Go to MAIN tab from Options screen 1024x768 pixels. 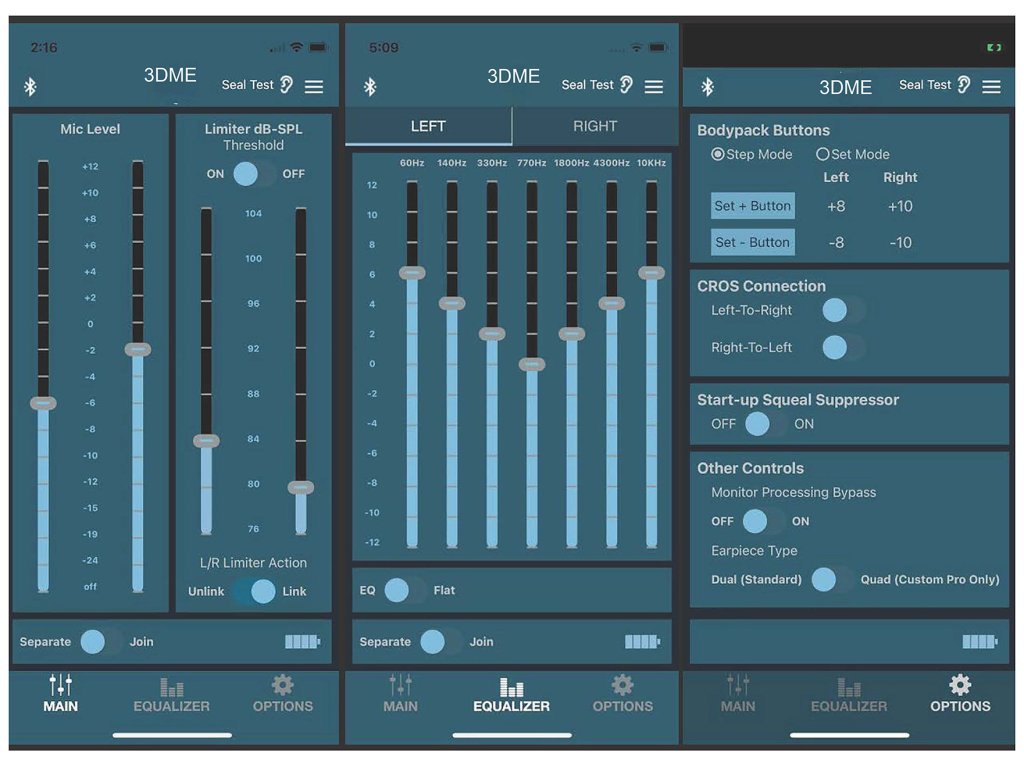[x=738, y=694]
